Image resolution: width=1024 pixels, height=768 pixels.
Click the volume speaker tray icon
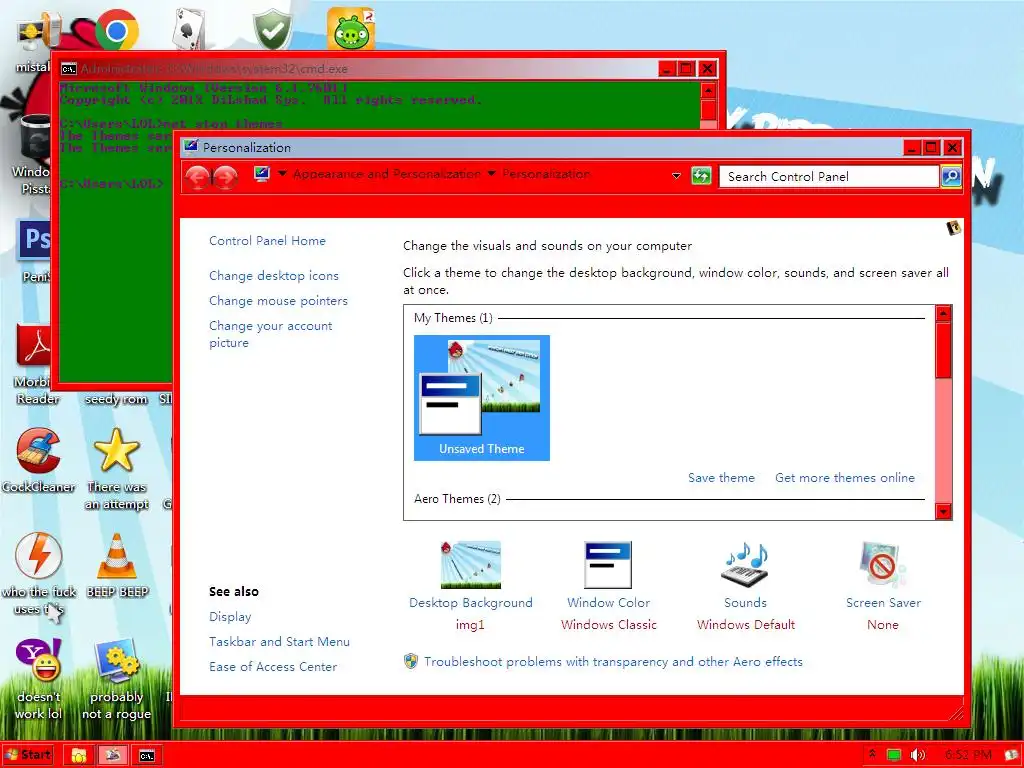[918, 755]
